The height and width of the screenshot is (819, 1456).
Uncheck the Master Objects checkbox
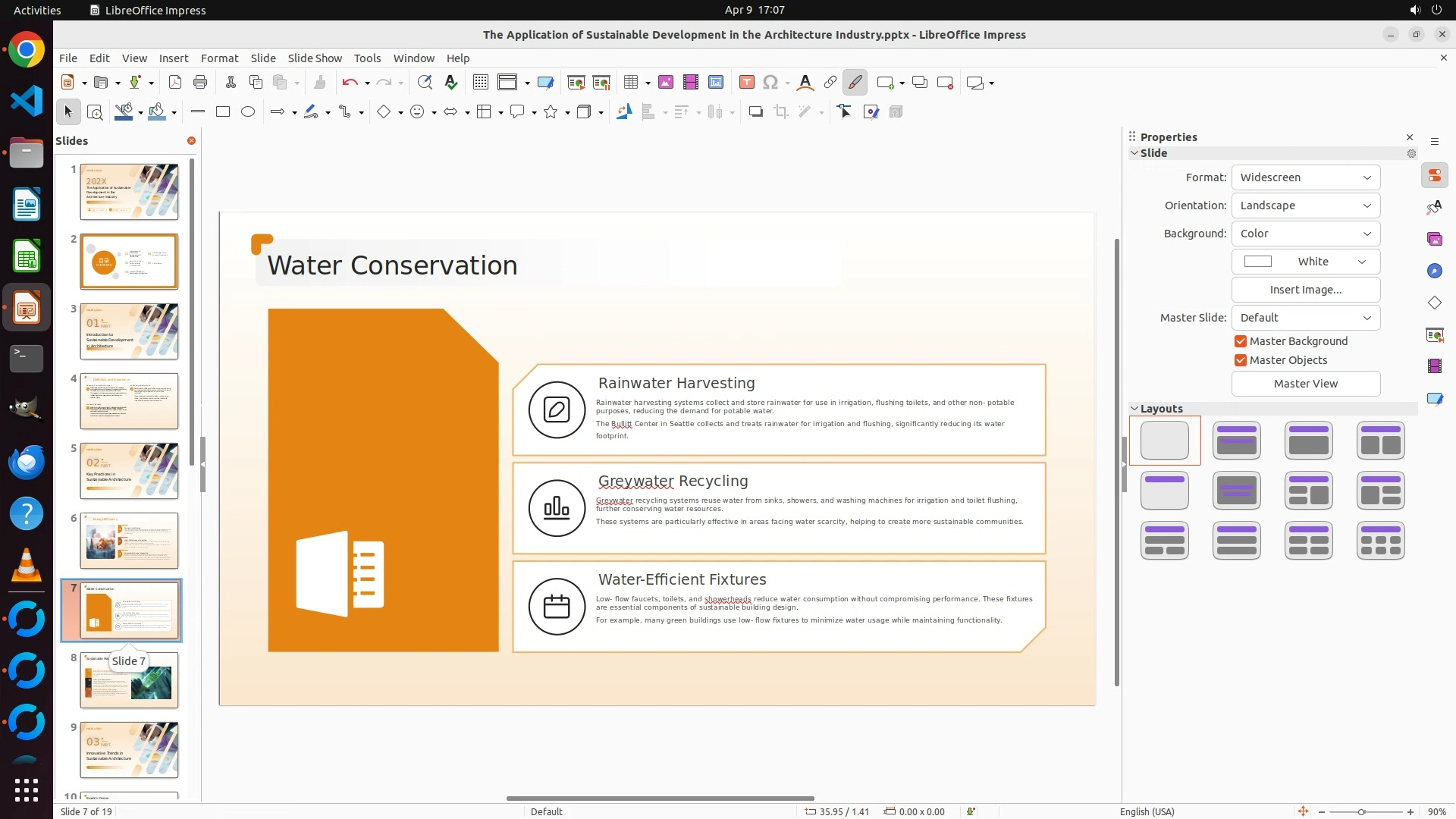coord(1241,360)
